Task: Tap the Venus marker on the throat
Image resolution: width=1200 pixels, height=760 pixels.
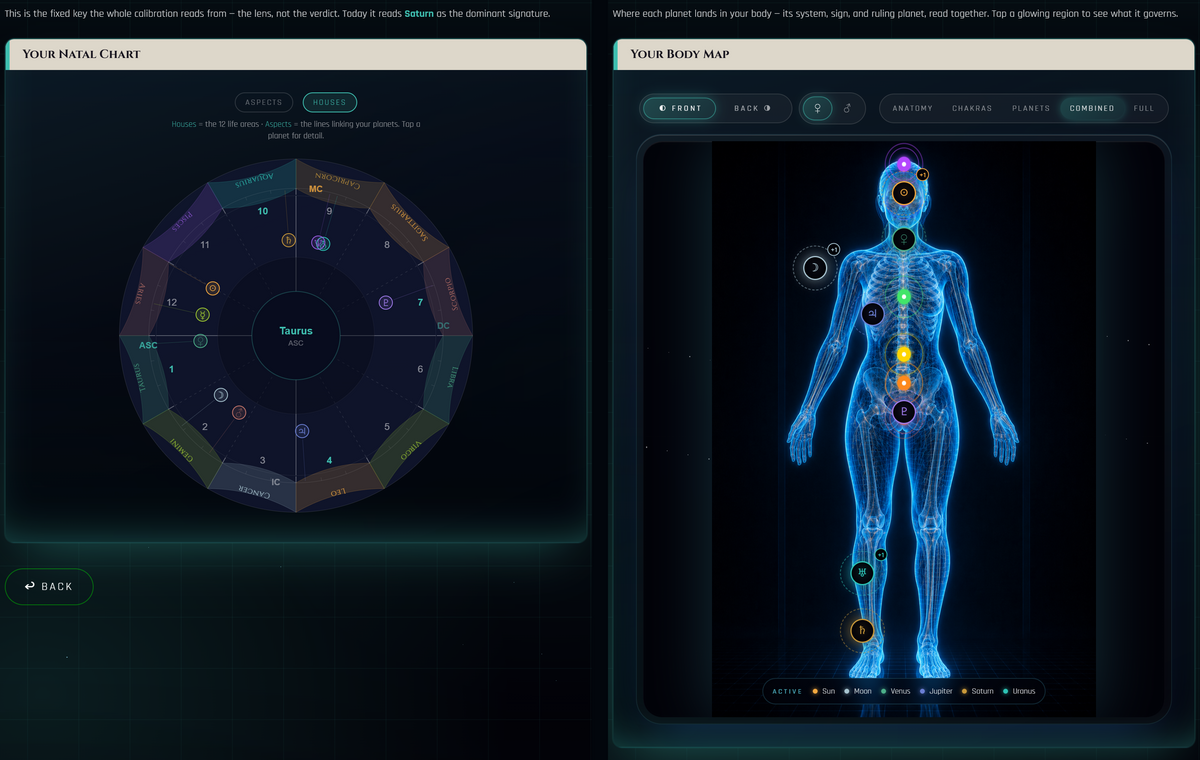Action: coord(904,239)
